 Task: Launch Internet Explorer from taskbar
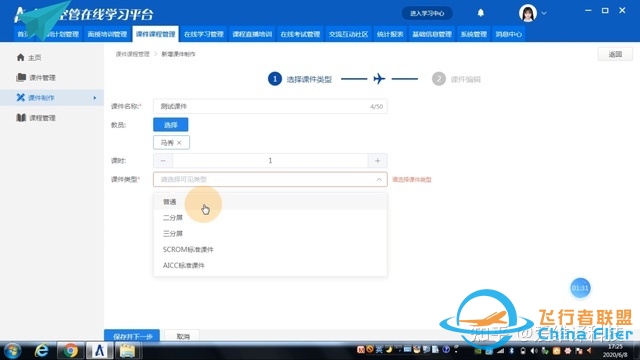tap(42, 351)
